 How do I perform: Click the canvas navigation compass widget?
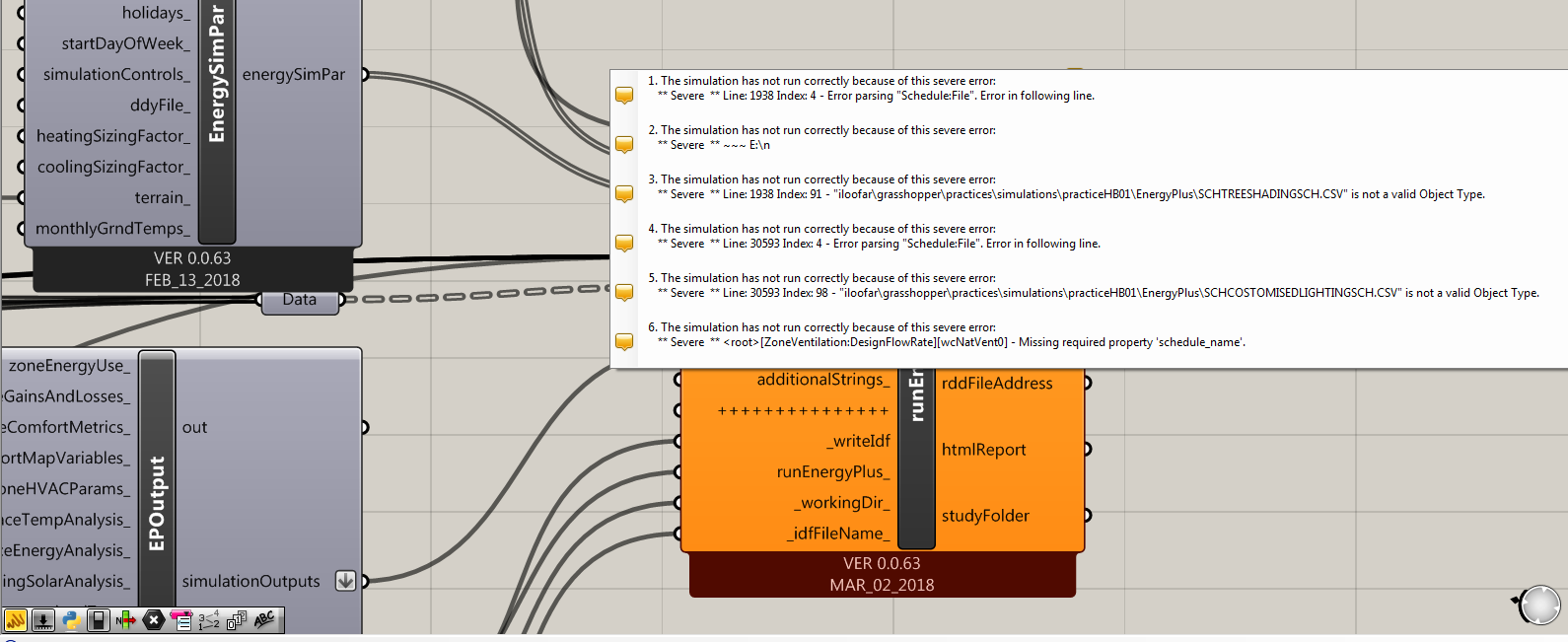pos(1538,605)
